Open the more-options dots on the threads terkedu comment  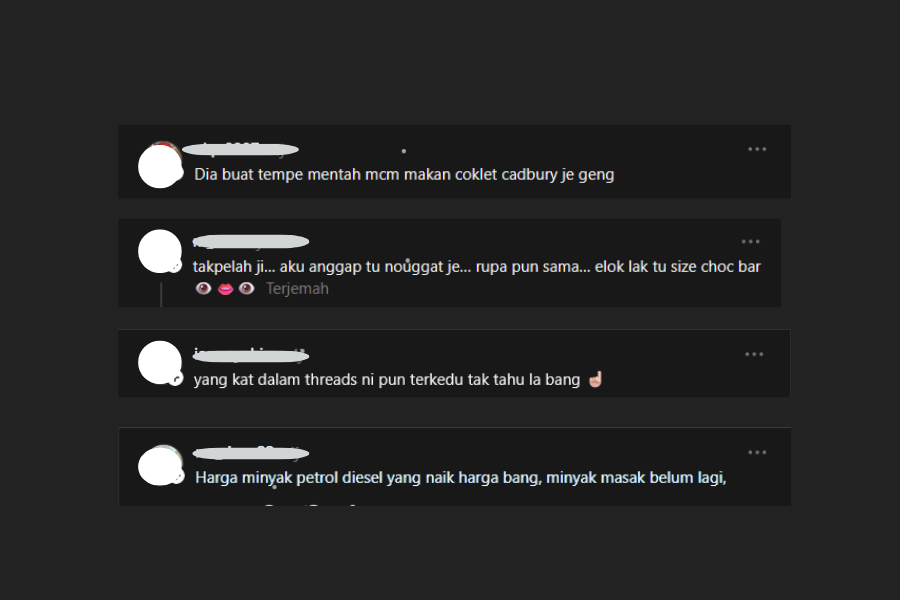pyautogui.click(x=754, y=354)
